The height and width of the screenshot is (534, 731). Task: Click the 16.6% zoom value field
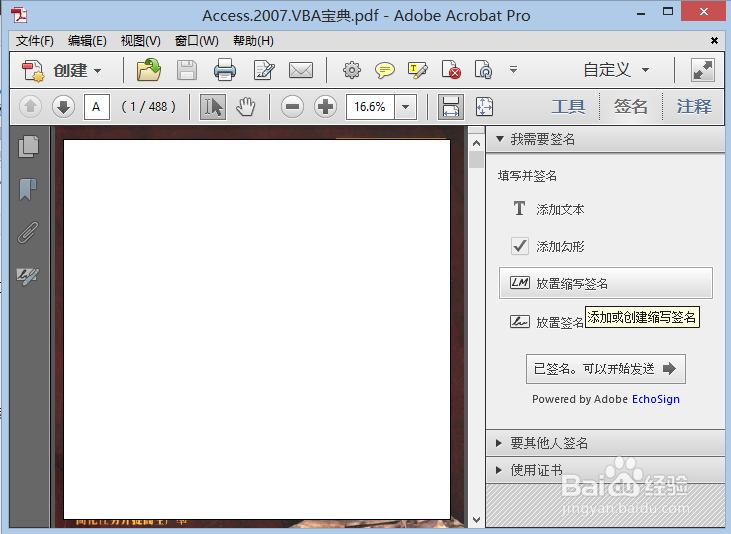pyautogui.click(x=370, y=107)
